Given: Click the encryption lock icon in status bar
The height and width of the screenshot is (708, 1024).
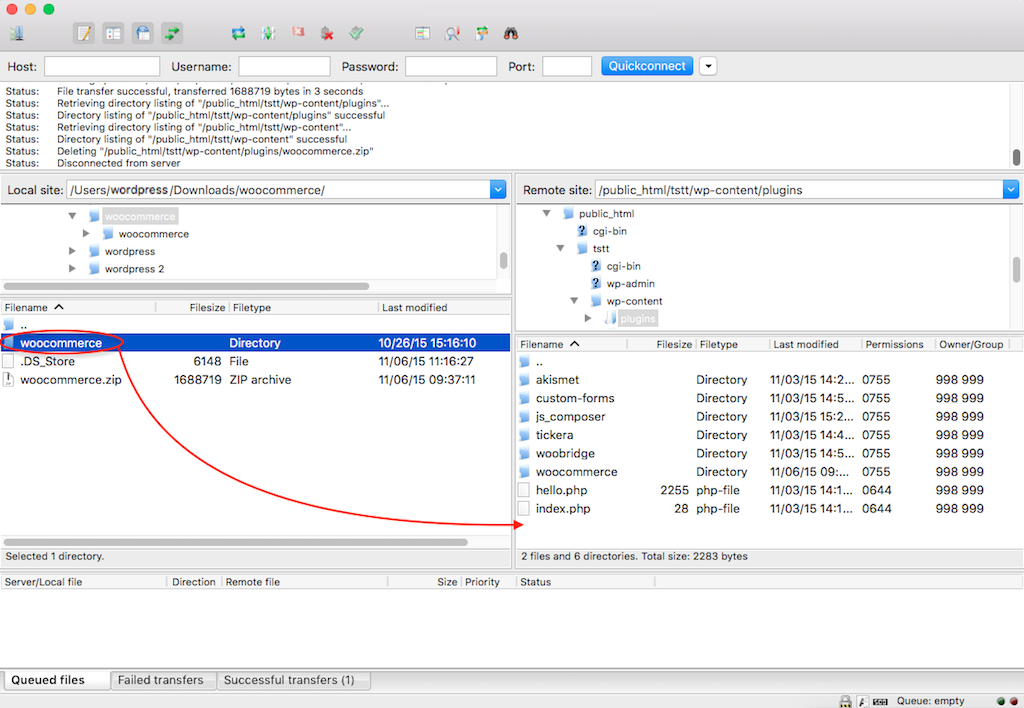Looking at the screenshot, I should click(x=845, y=701).
